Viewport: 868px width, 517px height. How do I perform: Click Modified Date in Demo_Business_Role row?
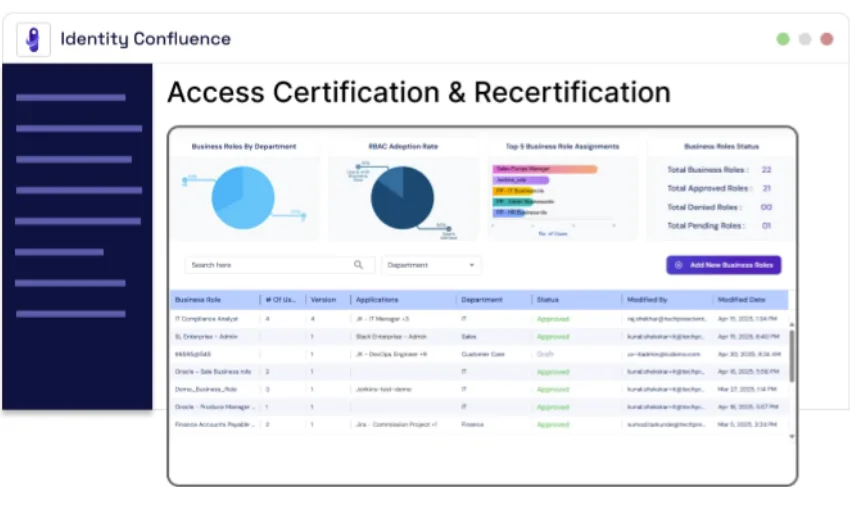[747, 390]
